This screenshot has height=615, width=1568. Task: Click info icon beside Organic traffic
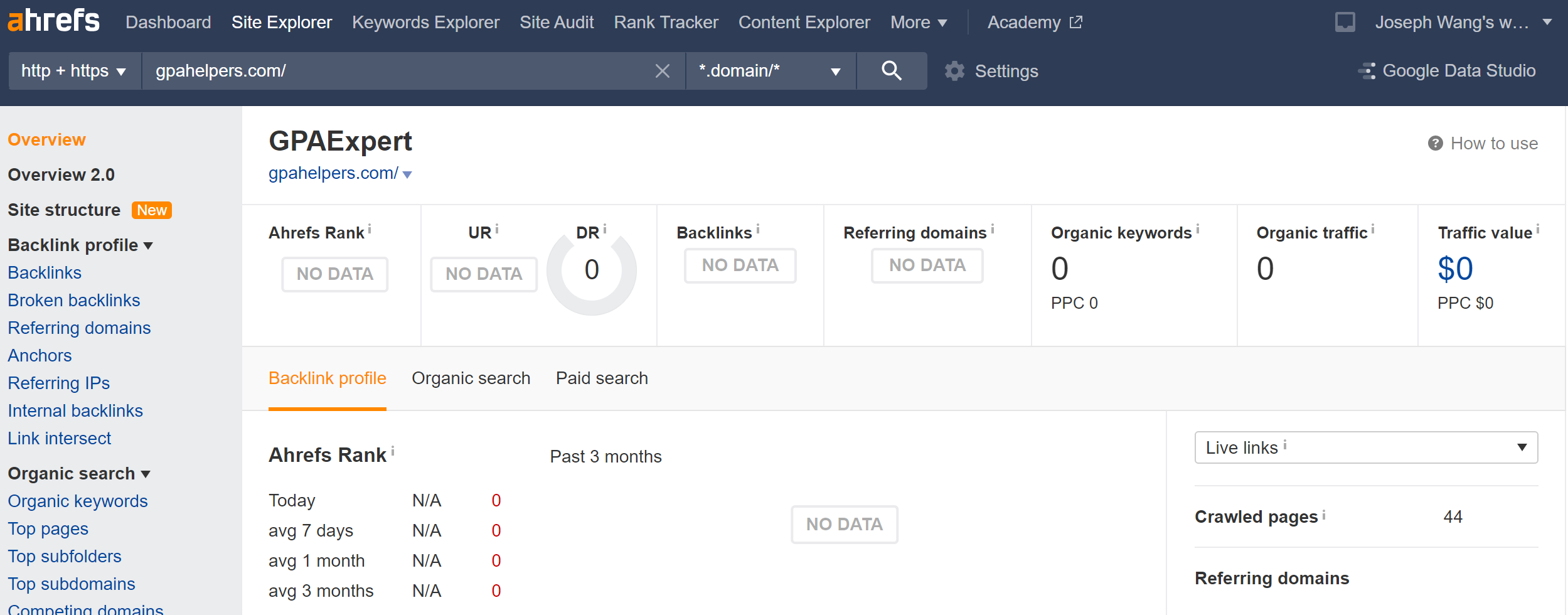pyautogui.click(x=1373, y=229)
